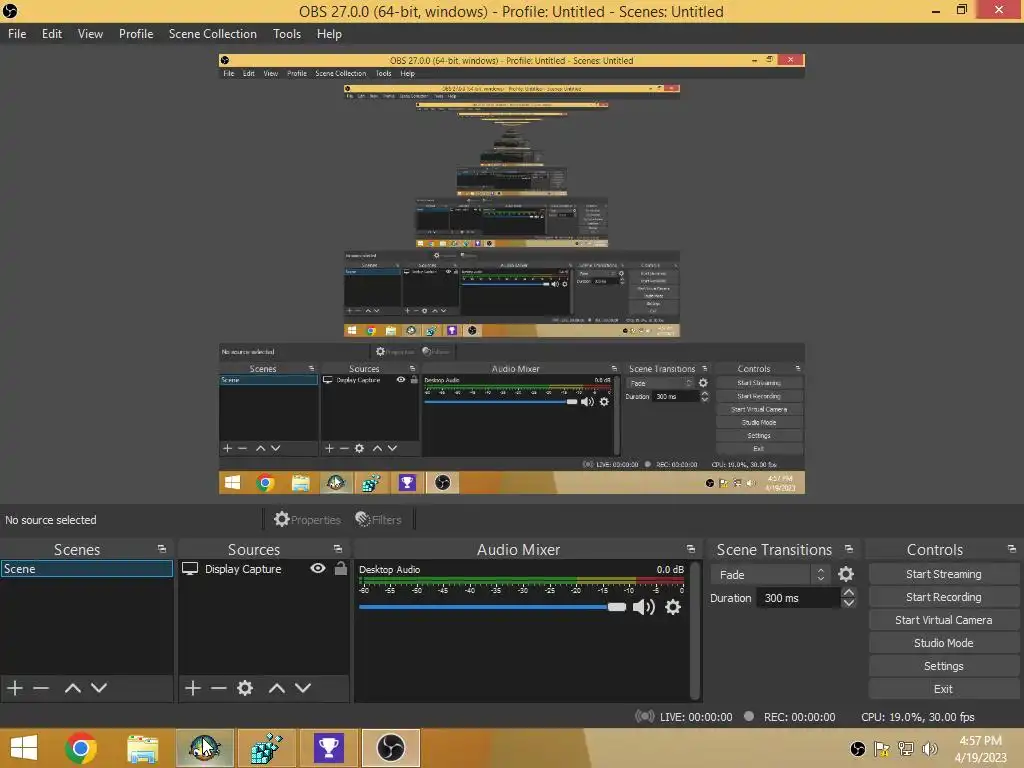Undock the Scenes panel
Viewport: 1024px width, 768px height.
pyautogui.click(x=162, y=549)
